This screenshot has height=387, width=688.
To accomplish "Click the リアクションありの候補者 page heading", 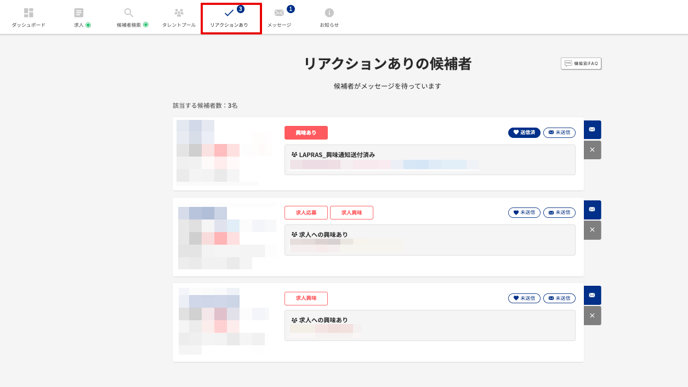I will point(387,64).
